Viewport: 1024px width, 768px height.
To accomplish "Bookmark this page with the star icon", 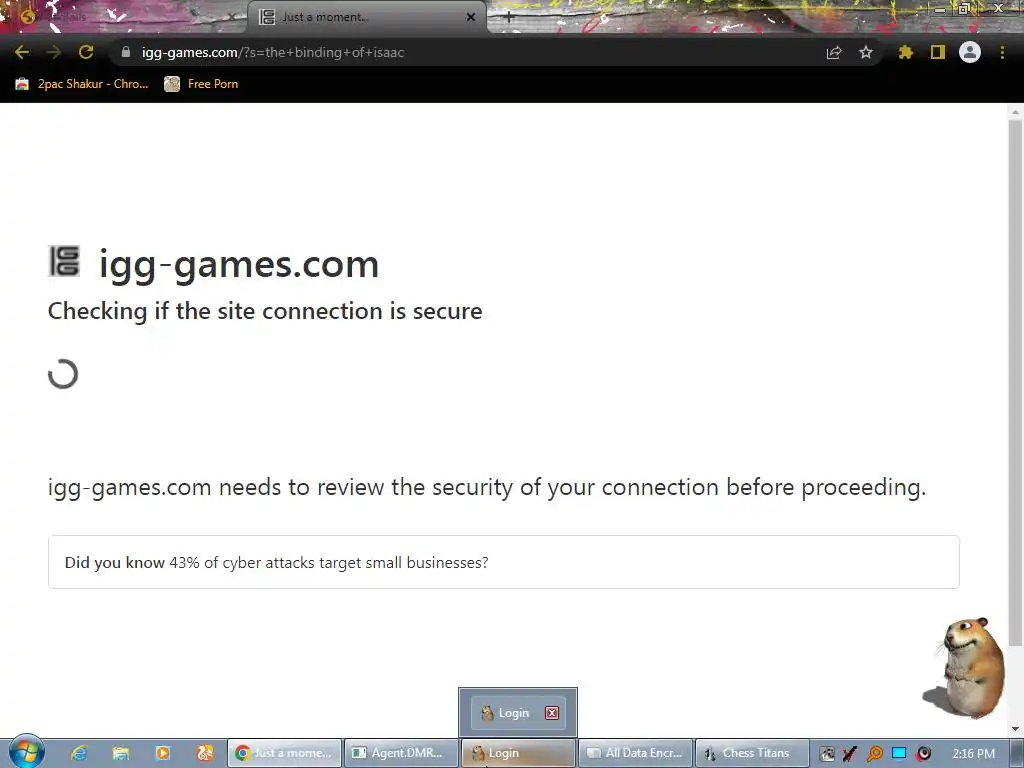I will click(866, 52).
